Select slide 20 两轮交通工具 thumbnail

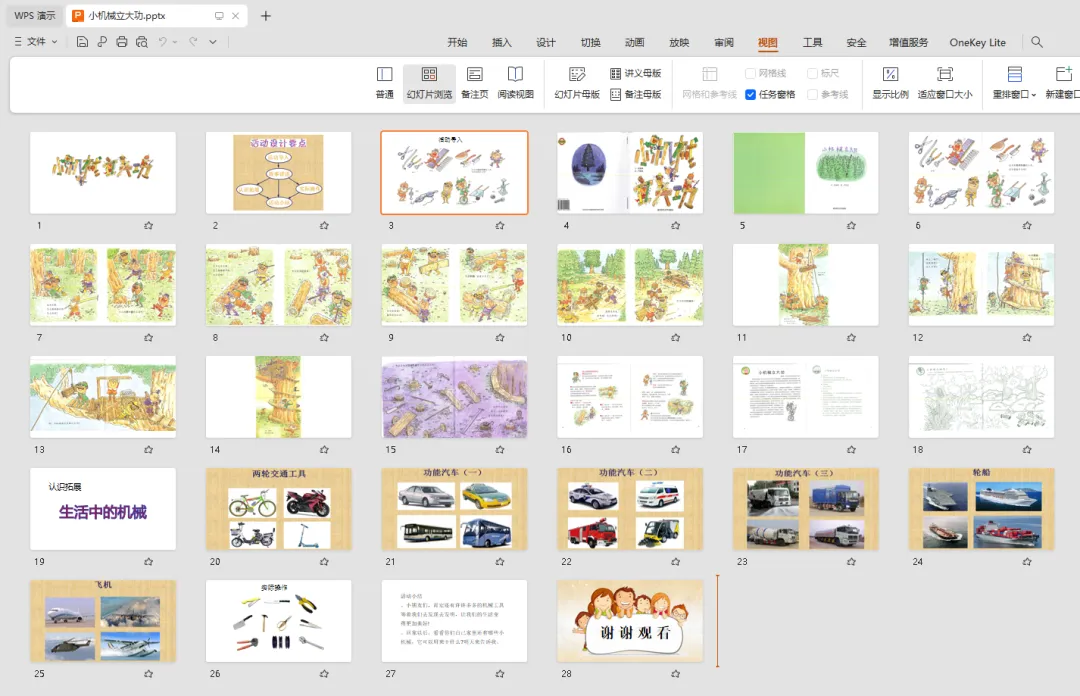(x=278, y=509)
